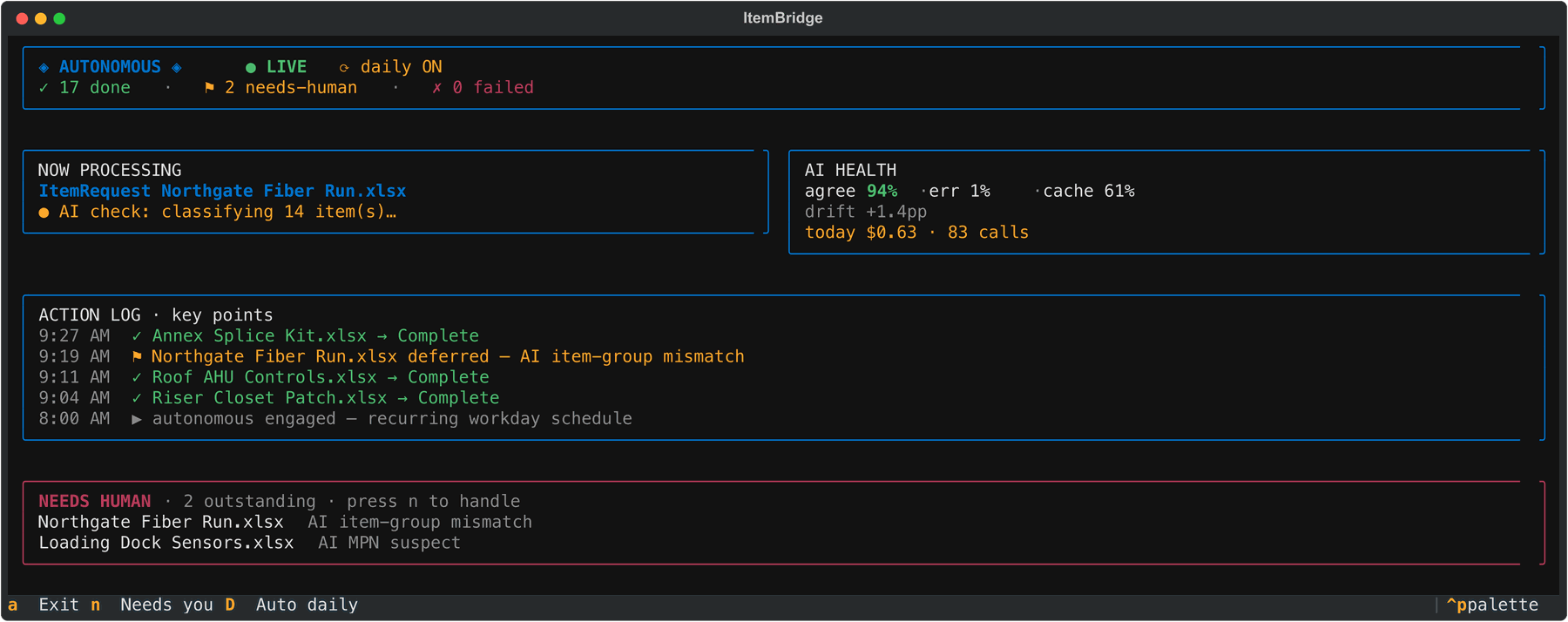Click 'autonomous engaged' log entry
1568x622 pixels.
point(392,419)
